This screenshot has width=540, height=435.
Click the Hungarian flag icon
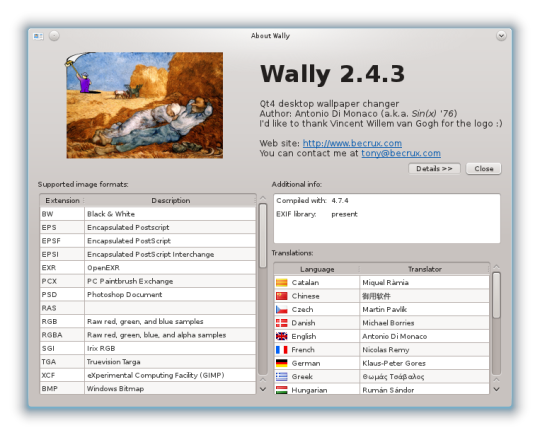click(x=281, y=390)
